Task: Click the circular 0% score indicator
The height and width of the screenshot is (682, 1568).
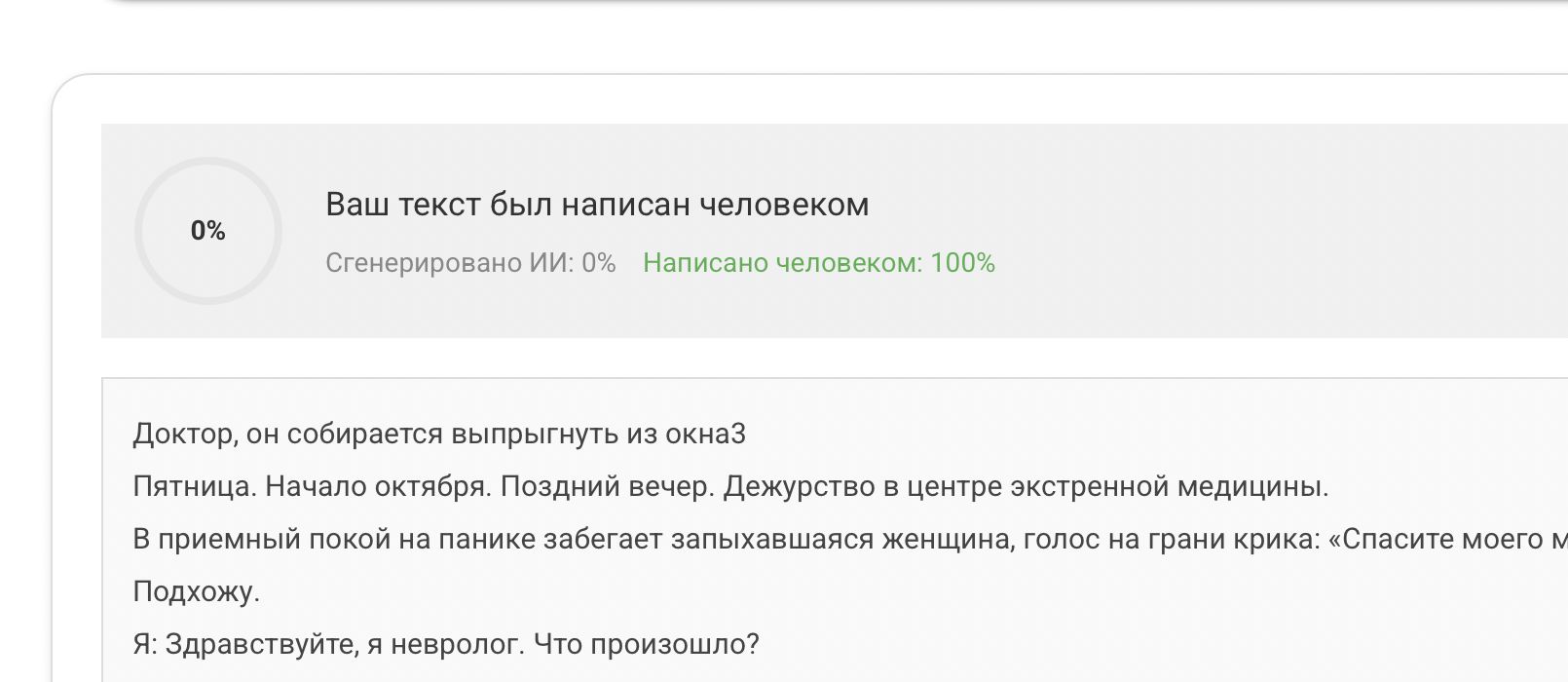Action: (x=207, y=231)
